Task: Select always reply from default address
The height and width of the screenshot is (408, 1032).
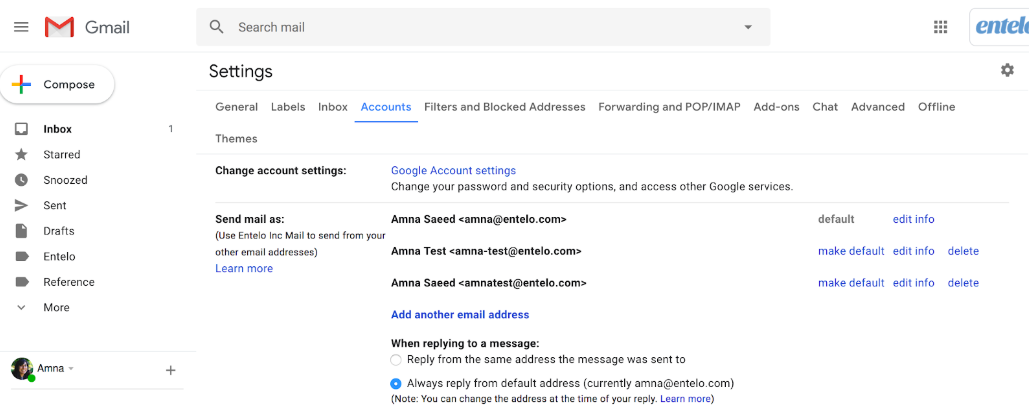Action: pos(396,384)
